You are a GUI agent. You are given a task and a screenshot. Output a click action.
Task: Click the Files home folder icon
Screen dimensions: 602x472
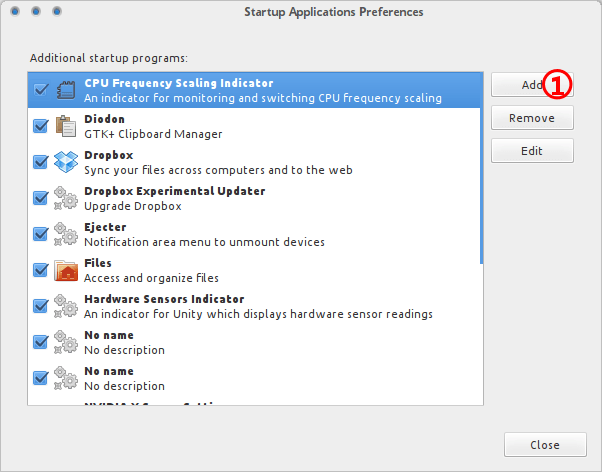66,270
